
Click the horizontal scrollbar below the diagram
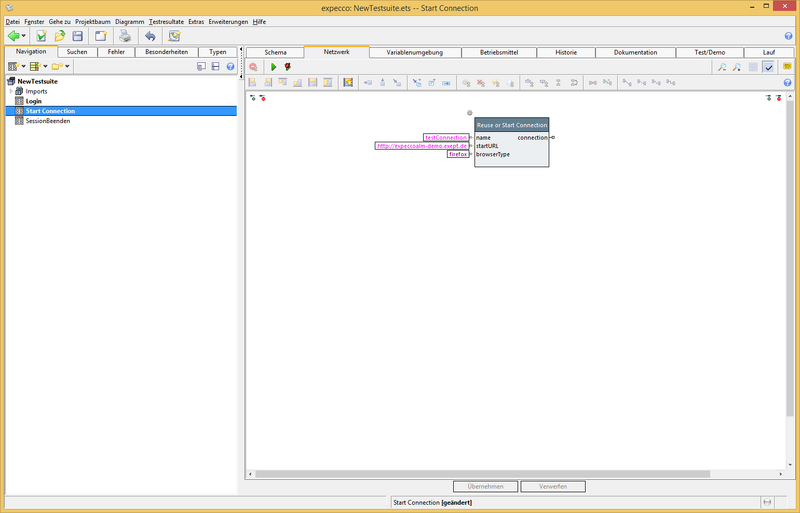[x=480, y=473]
